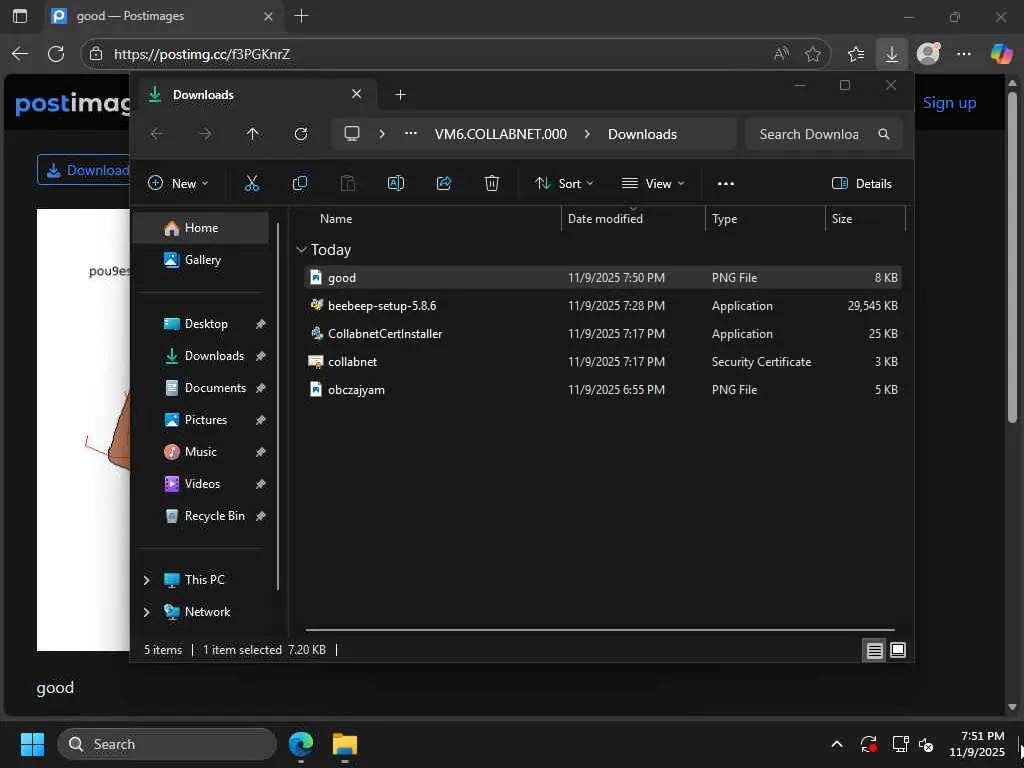The width and height of the screenshot is (1024, 768).
Task: Go up one folder level
Action: (x=253, y=134)
